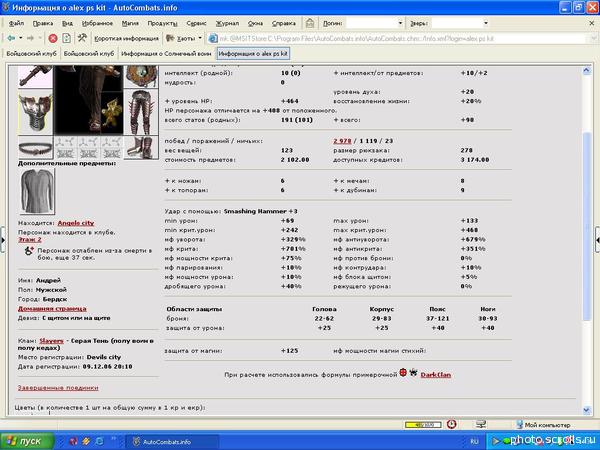Viewport: 600px width, 450px height.
Task: Expand the left side panel handle
Action: [x=3, y=240]
